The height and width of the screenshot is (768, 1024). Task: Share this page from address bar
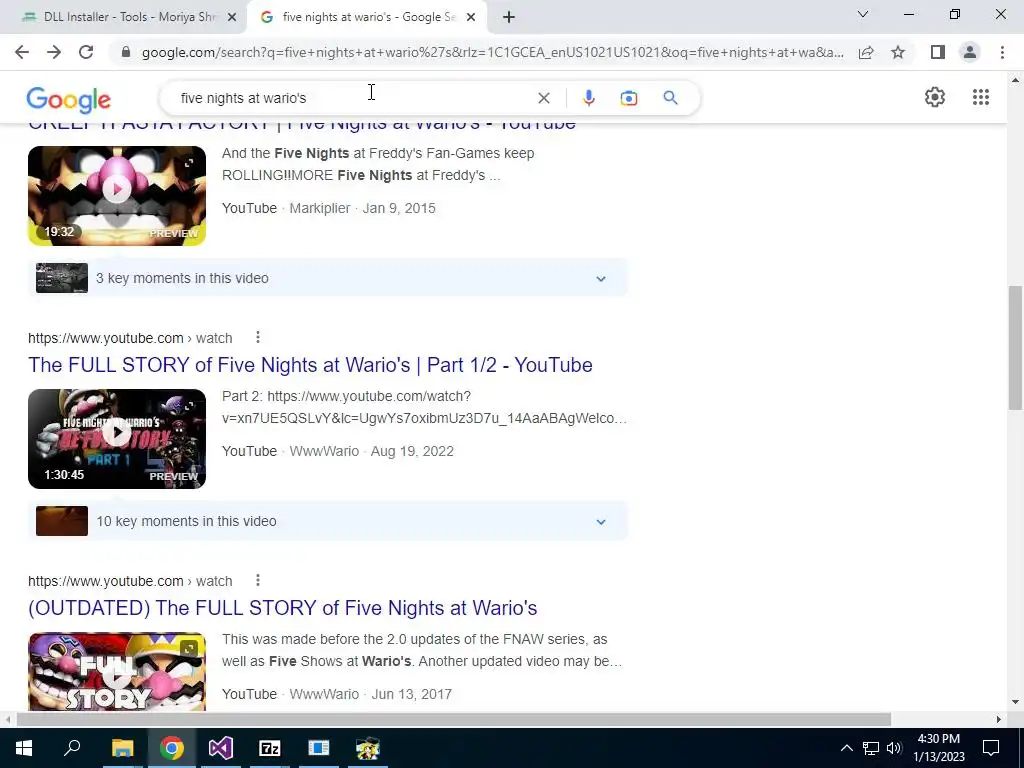866,52
